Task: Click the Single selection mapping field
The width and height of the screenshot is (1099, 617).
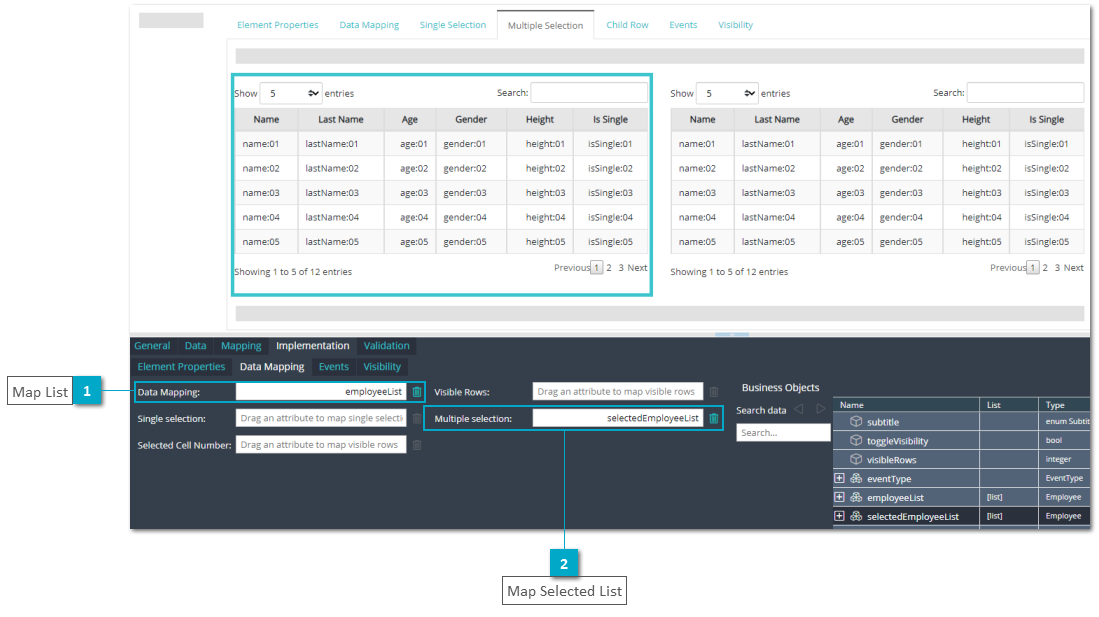Action: click(321, 419)
